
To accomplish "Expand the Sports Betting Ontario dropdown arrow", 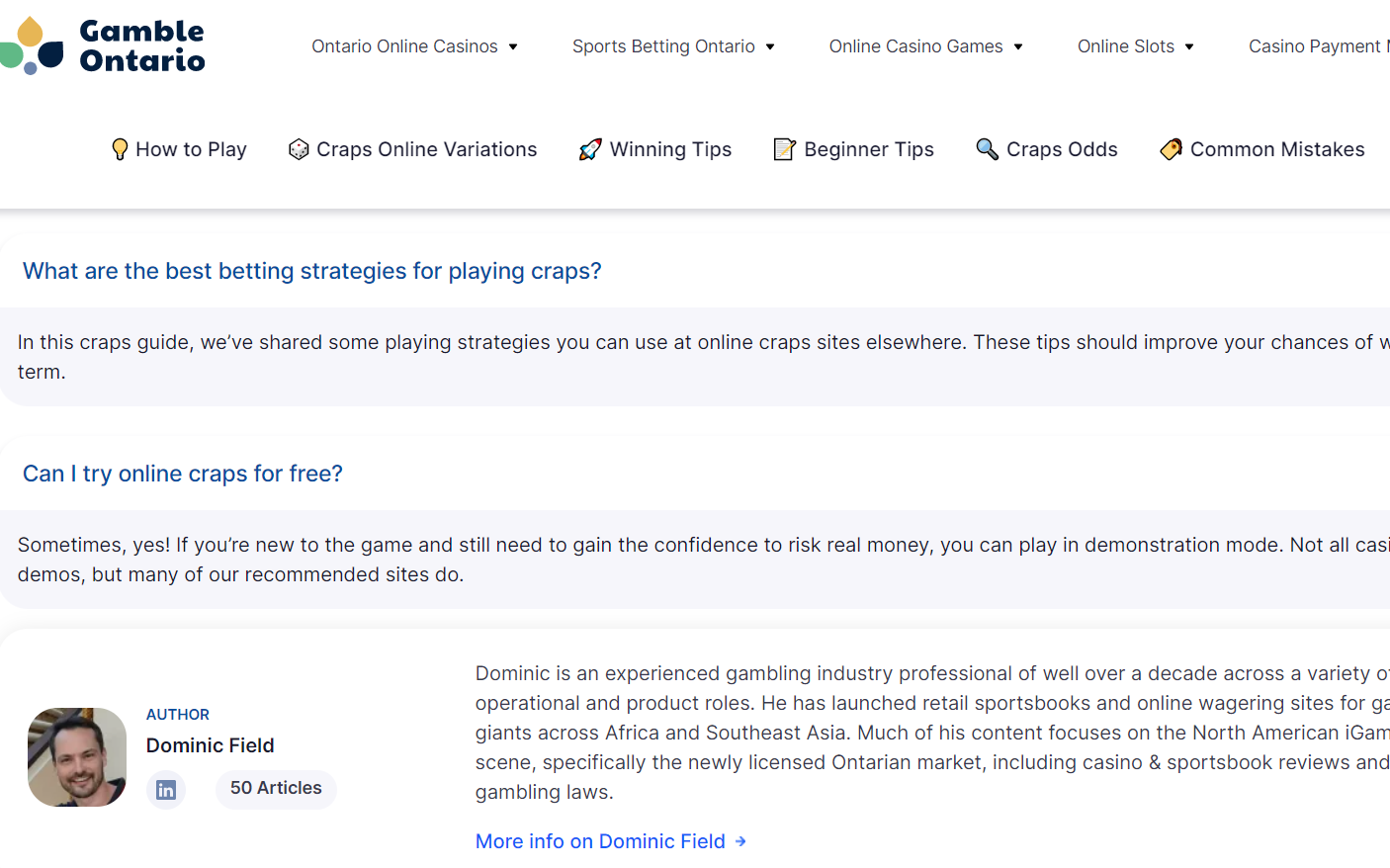I will coord(770,46).
